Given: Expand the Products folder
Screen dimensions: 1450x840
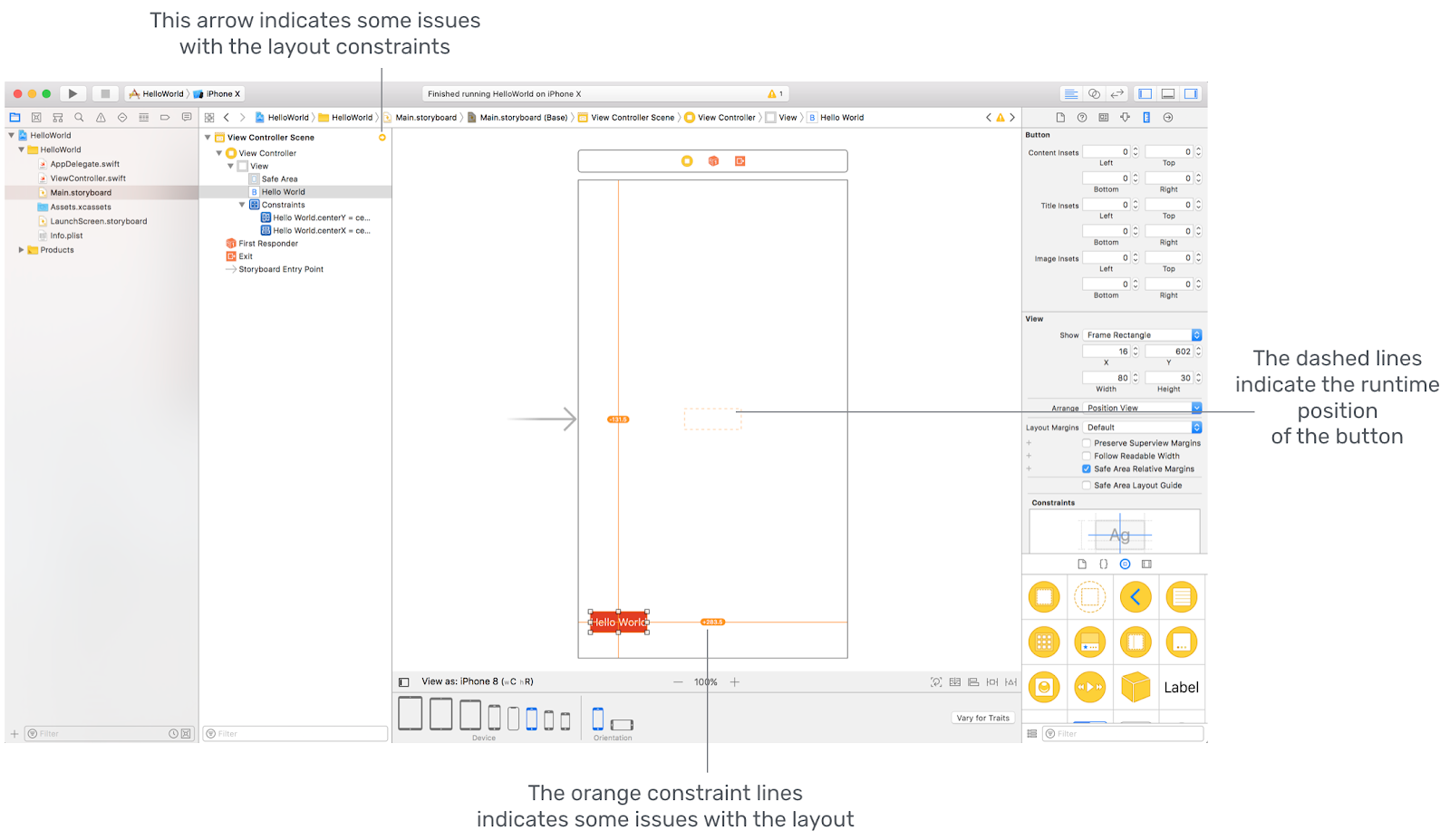Looking at the screenshot, I should tap(21, 249).
